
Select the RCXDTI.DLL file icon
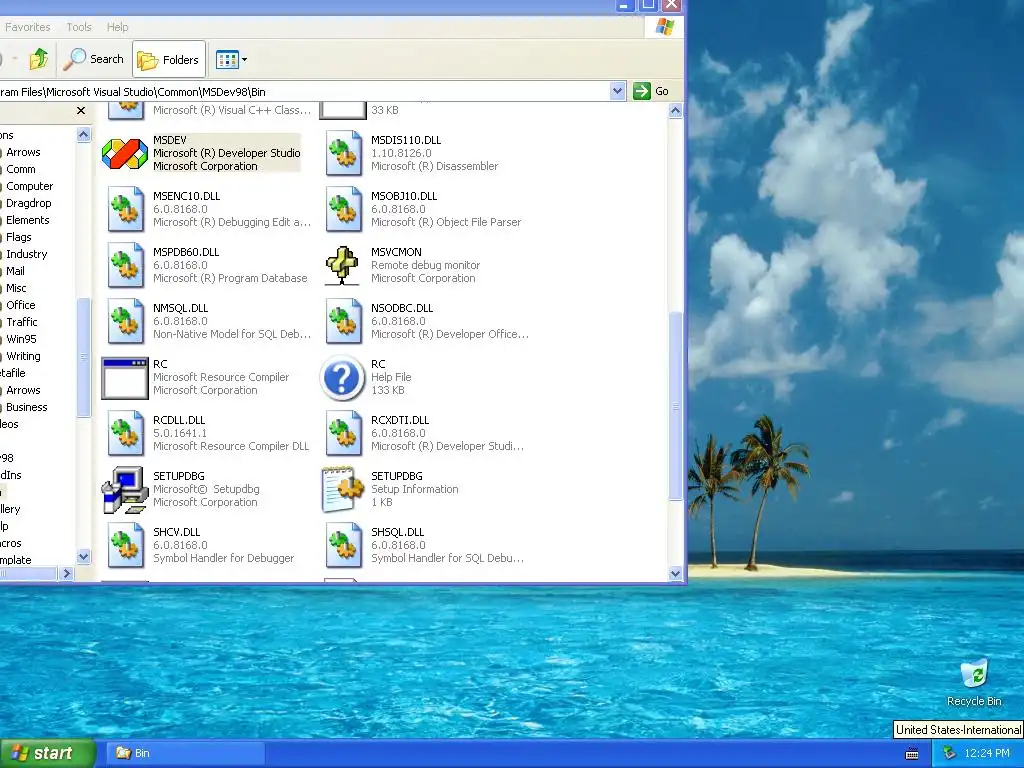(x=344, y=434)
